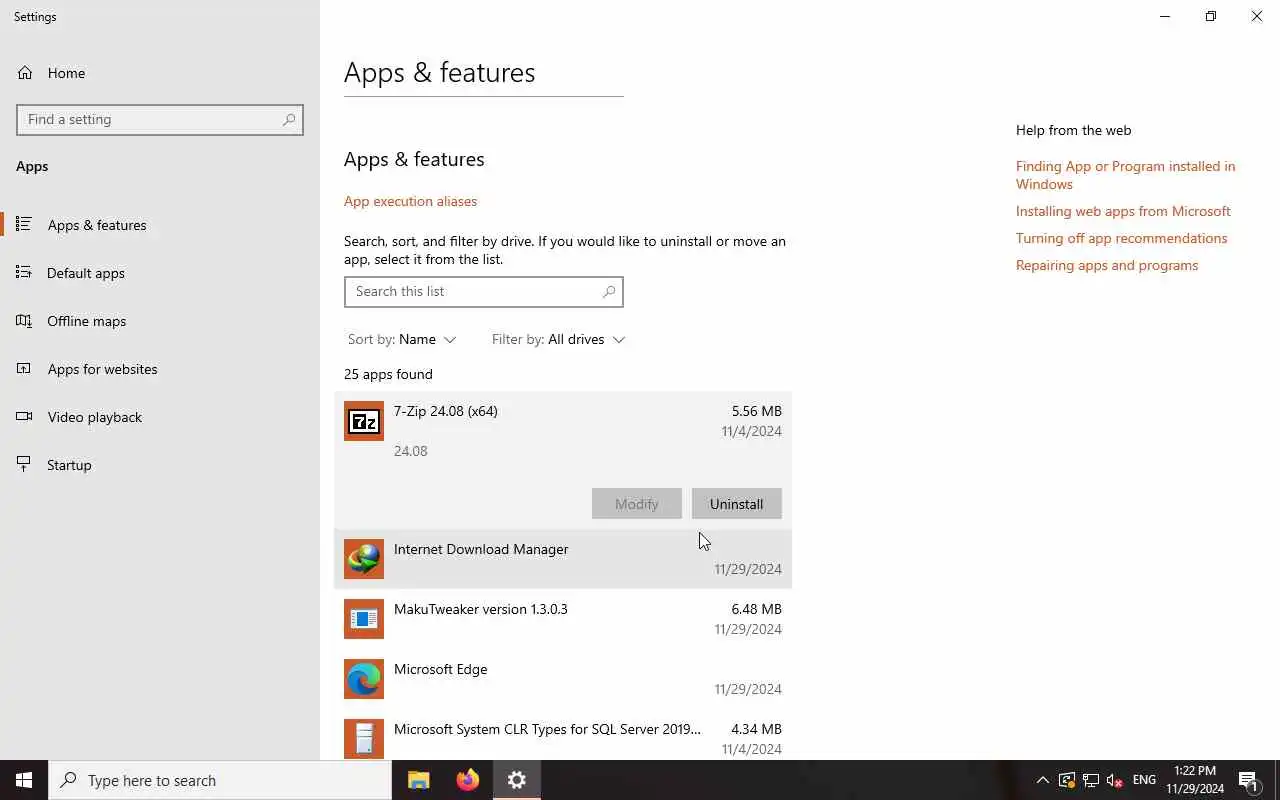Click the taskbar clock 1:22 PM
This screenshot has width=1280, height=800.
click(x=1195, y=771)
